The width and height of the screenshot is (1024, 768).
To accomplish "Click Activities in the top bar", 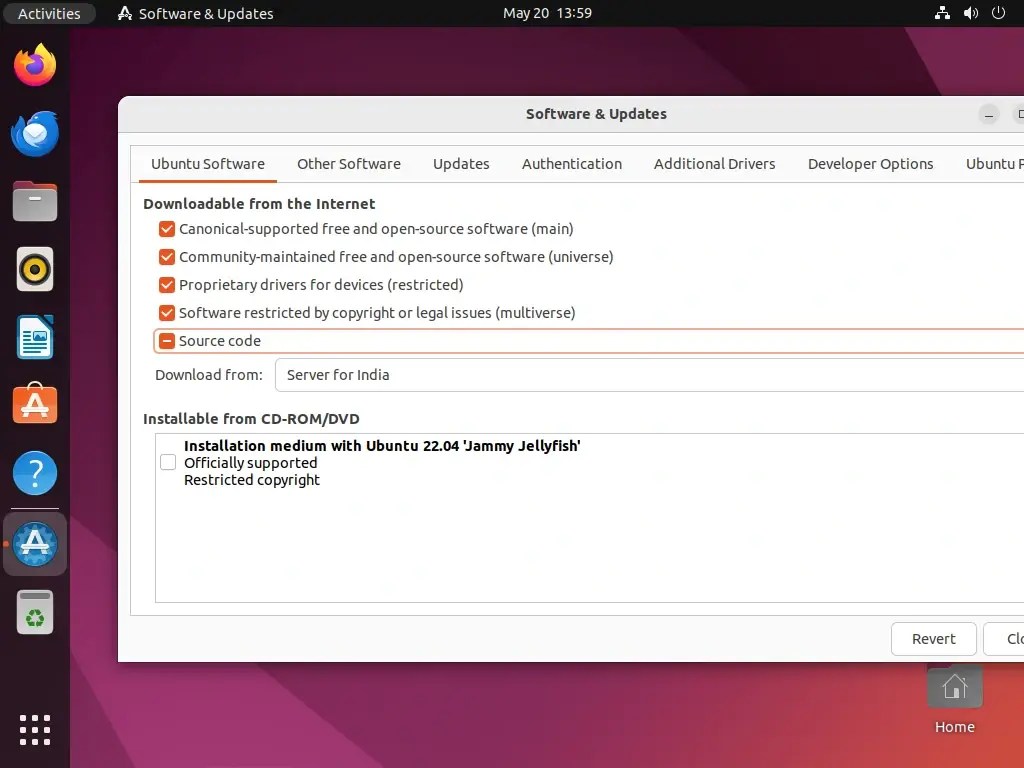I will click(x=49, y=13).
